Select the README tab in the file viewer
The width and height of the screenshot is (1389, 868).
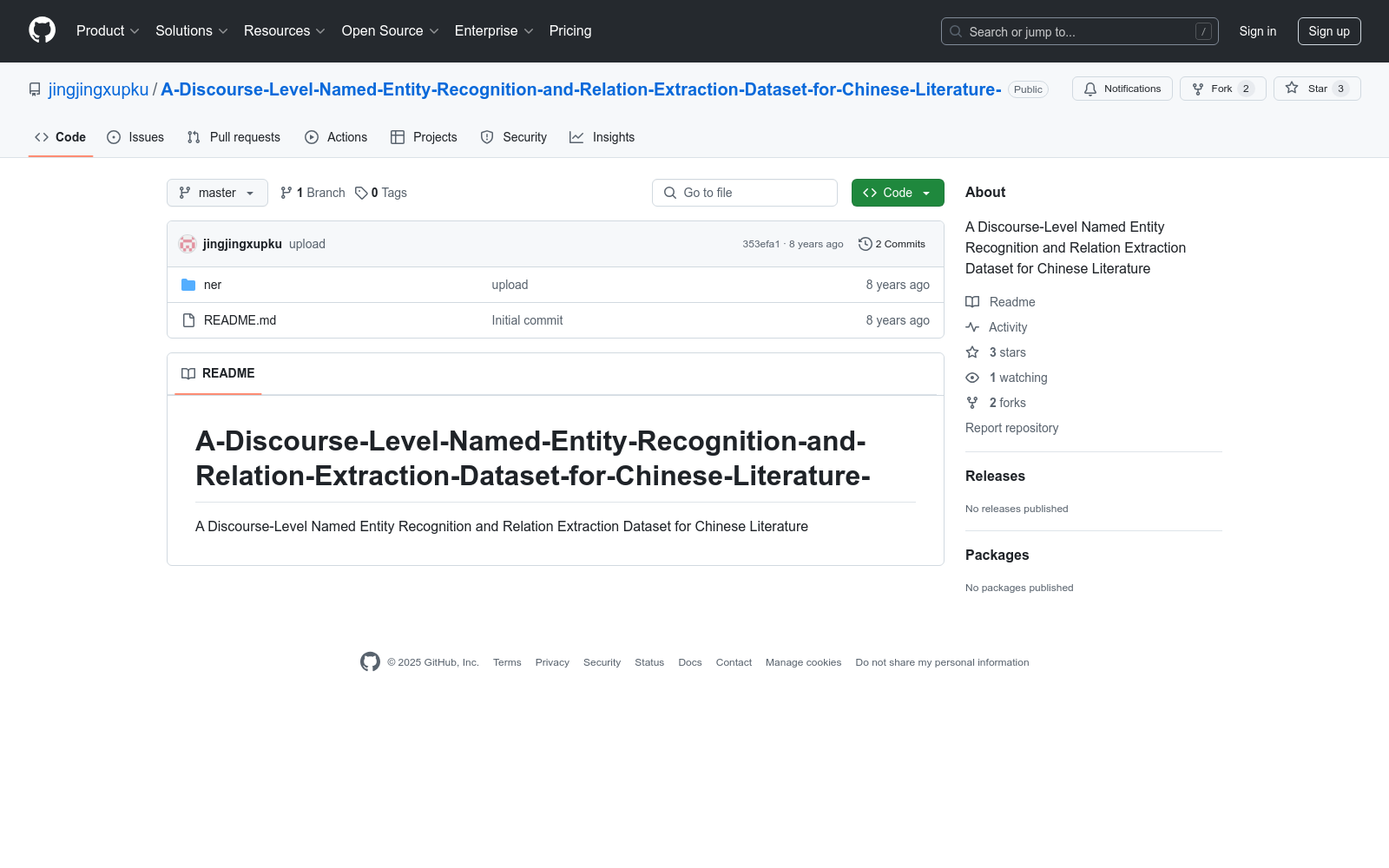[x=218, y=373]
